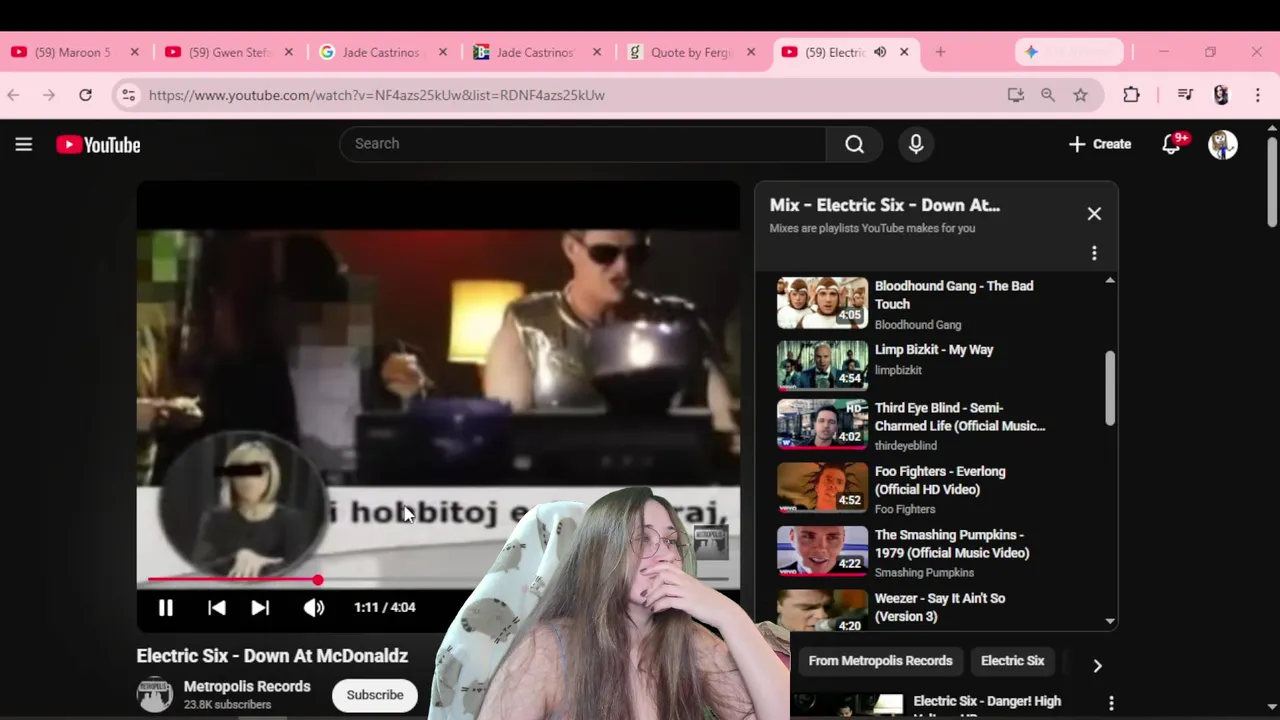Open YouTube notifications bell
The image size is (1280, 720).
pos(1172,144)
